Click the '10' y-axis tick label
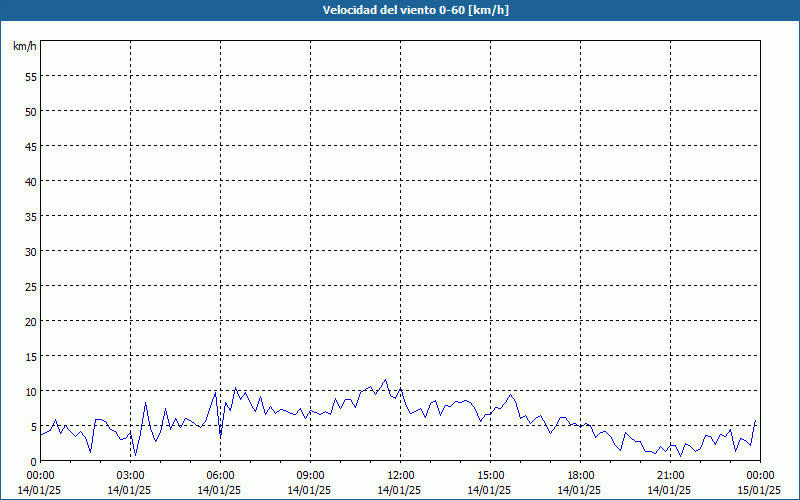 (31, 391)
